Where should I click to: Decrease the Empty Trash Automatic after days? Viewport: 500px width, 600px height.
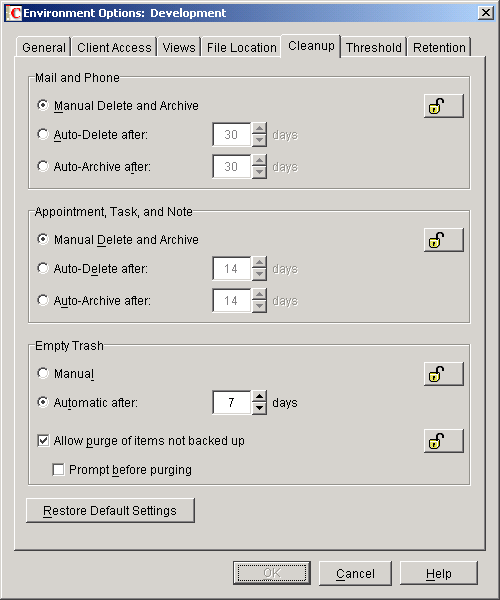tap(259, 408)
